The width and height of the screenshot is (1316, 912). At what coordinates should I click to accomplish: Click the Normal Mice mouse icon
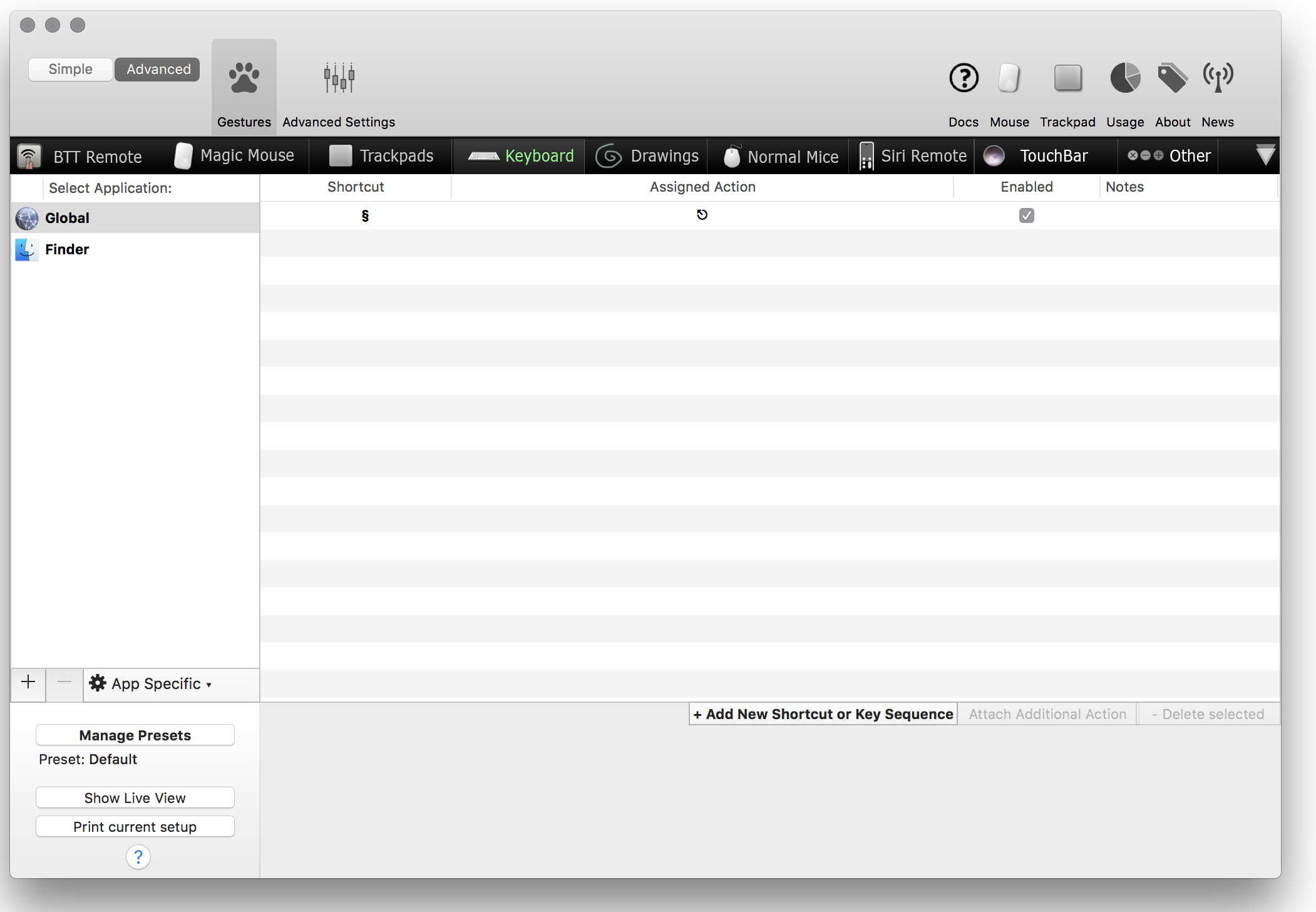coord(732,156)
